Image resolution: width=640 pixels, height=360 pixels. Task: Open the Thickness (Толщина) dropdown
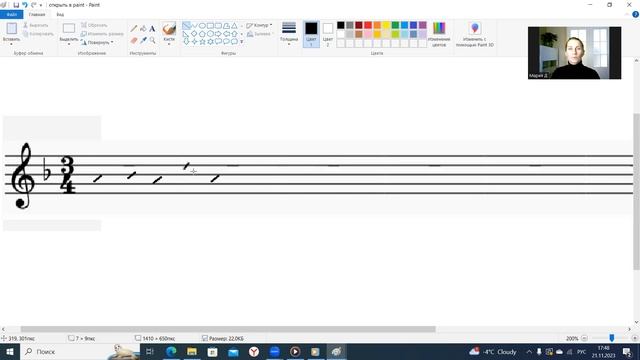pyautogui.click(x=289, y=34)
